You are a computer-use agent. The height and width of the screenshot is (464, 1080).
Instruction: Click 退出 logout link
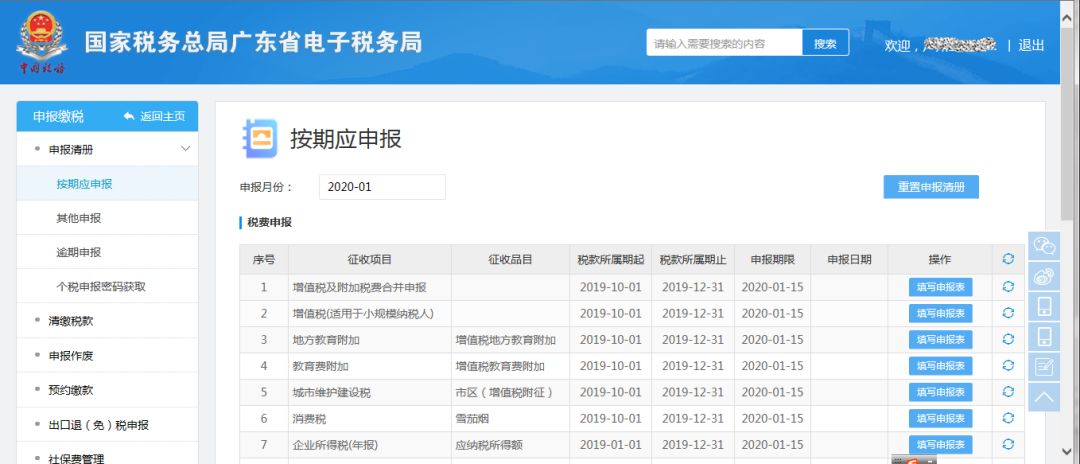click(x=1031, y=45)
